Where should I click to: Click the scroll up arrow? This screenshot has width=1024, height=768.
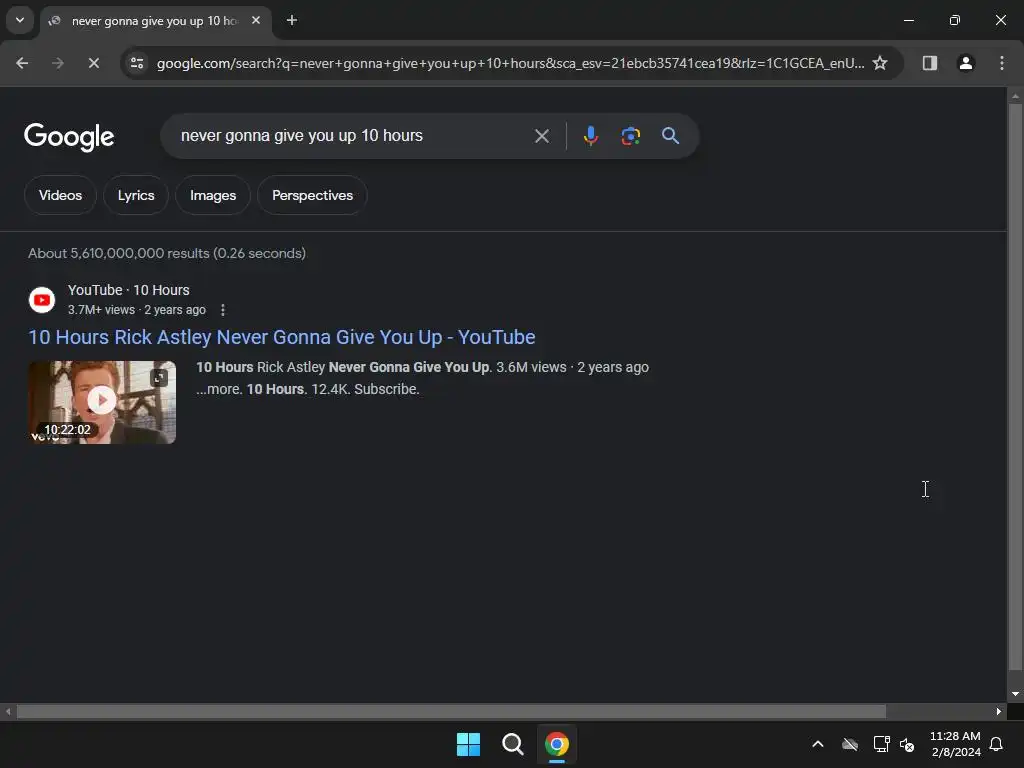pos(1014,96)
